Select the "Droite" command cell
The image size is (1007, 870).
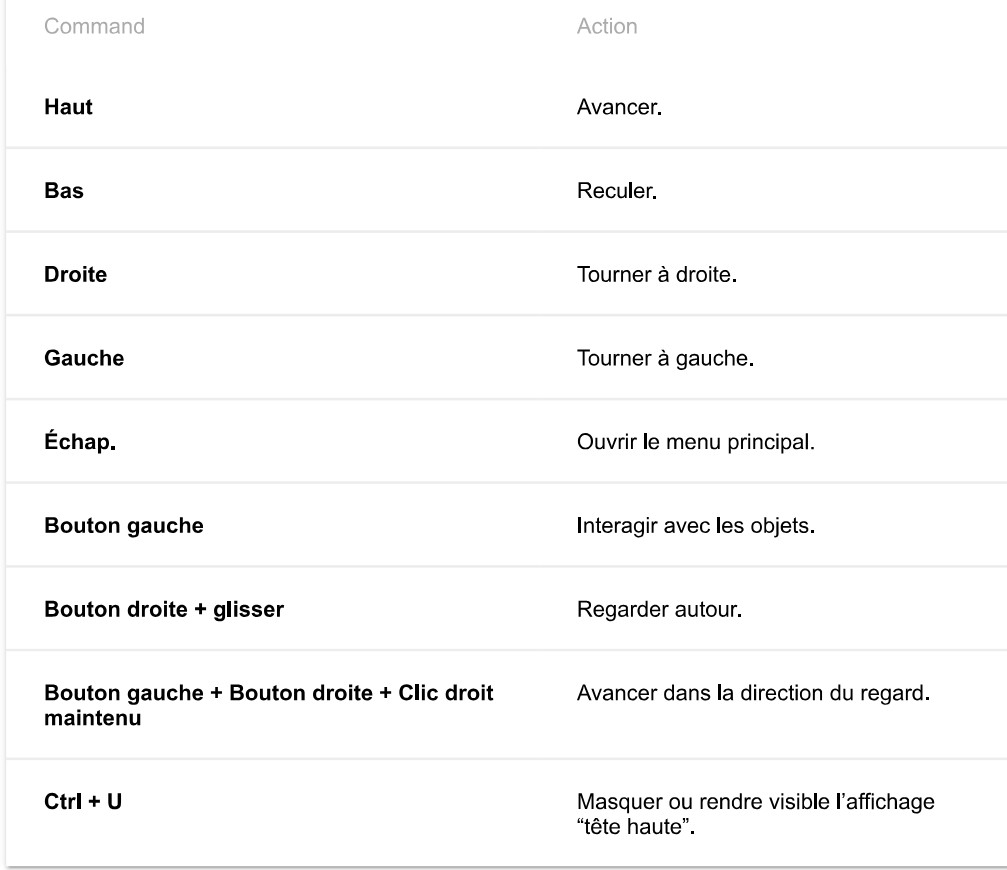click(76, 273)
